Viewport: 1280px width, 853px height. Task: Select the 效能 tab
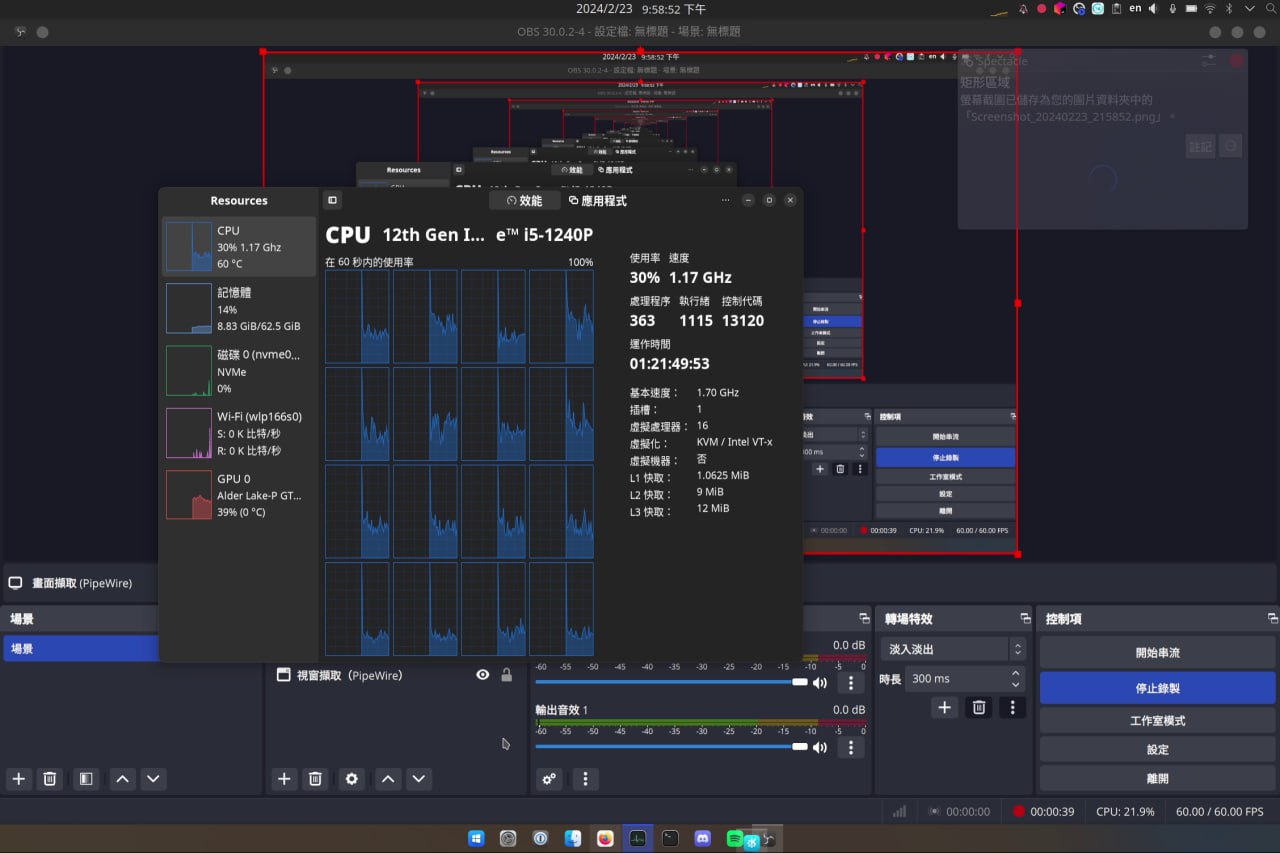pos(525,201)
